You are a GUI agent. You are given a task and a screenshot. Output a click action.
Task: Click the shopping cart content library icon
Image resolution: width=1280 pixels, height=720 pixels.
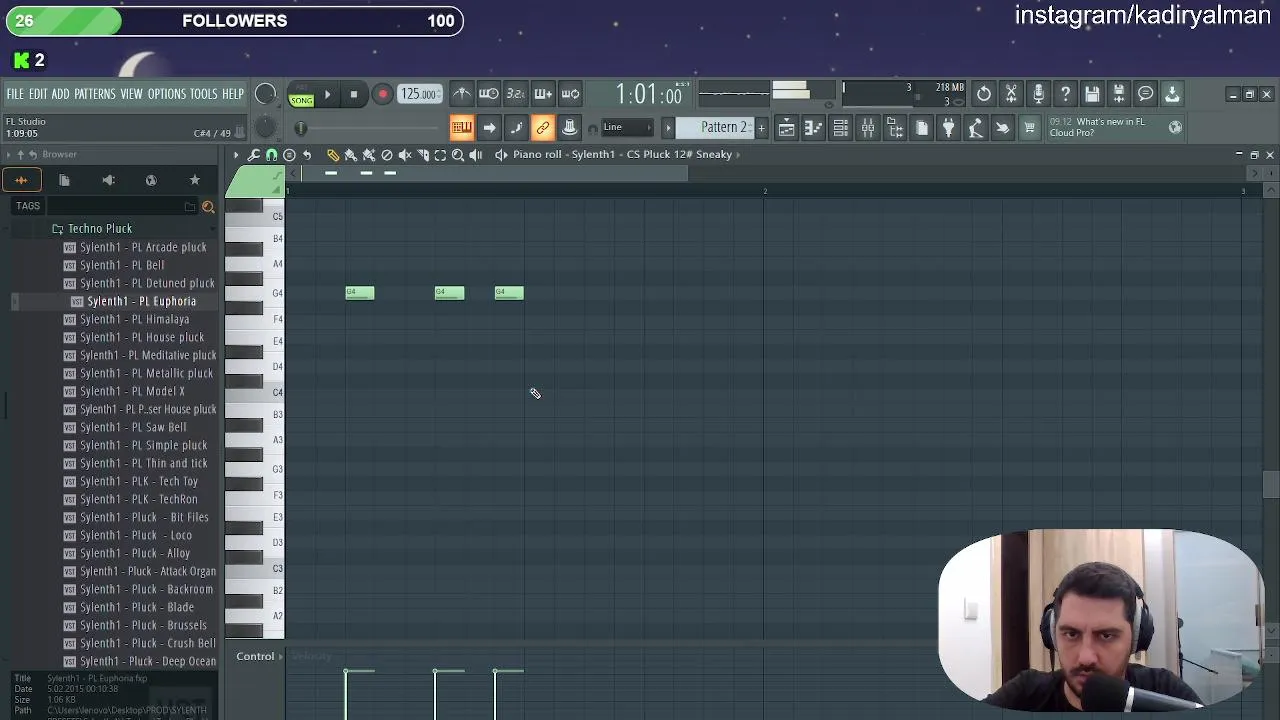click(1029, 128)
